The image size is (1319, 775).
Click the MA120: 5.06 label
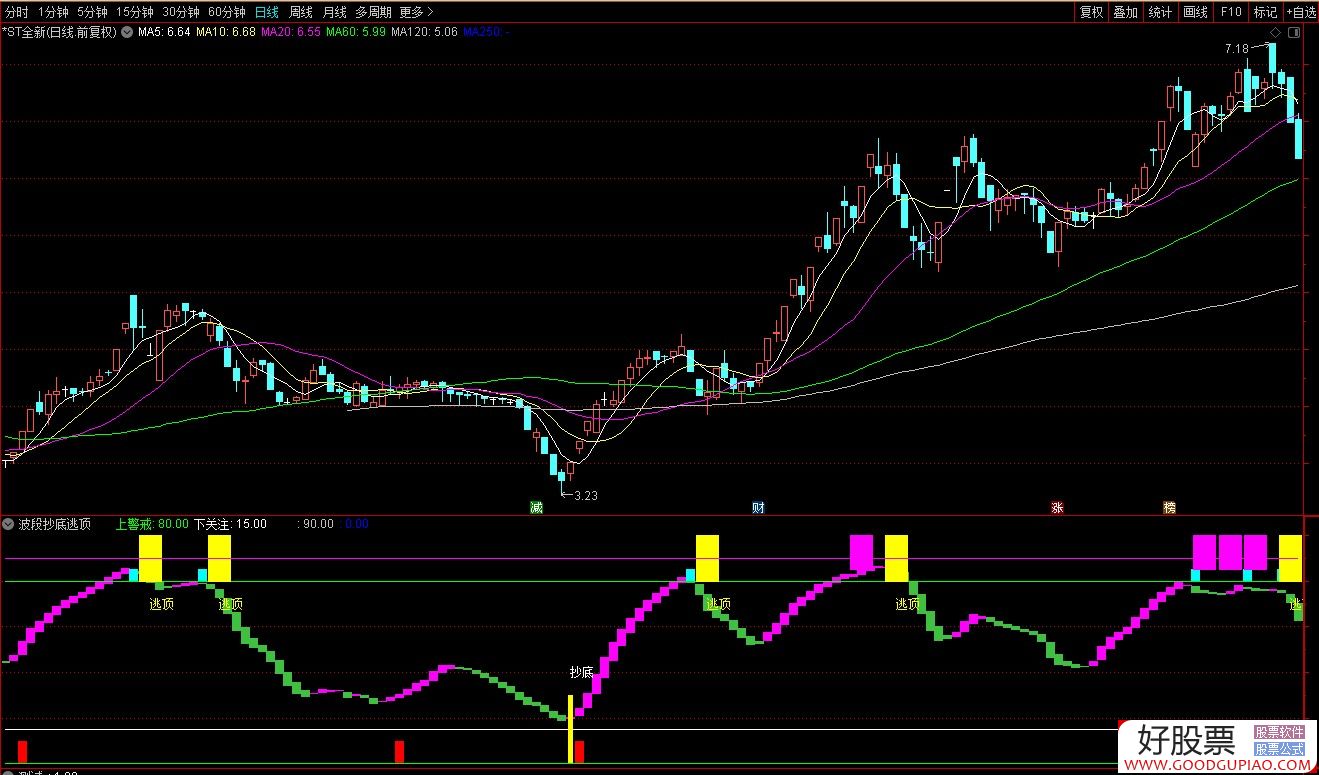coord(424,32)
